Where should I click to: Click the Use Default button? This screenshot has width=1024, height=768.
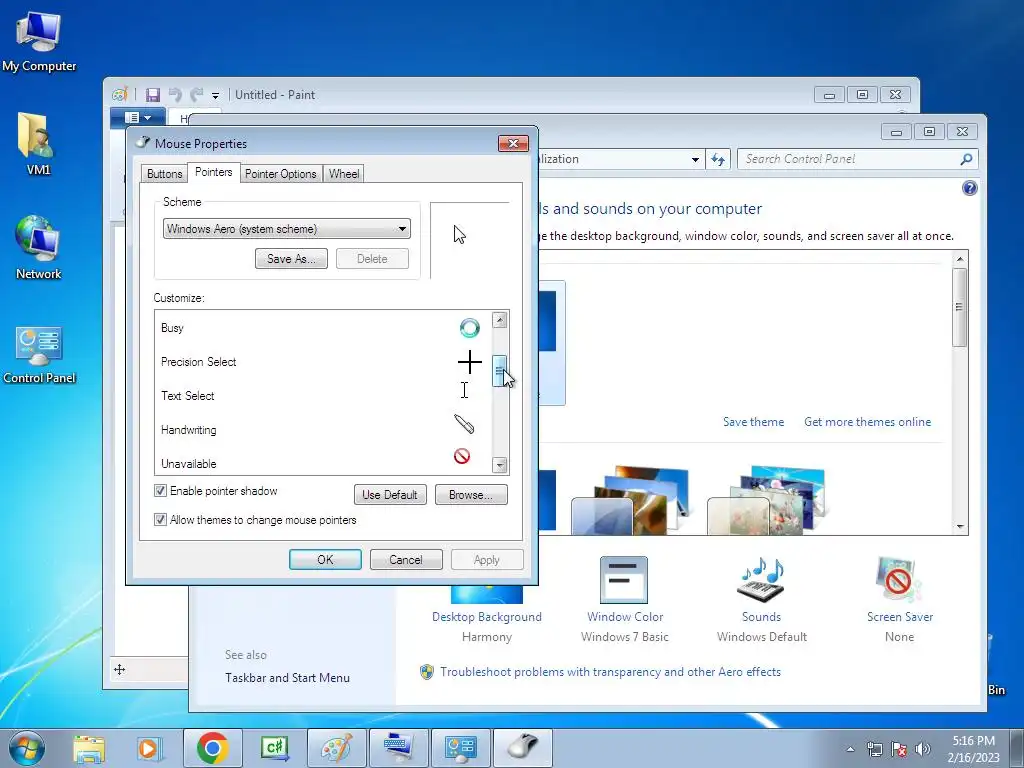[x=390, y=494]
